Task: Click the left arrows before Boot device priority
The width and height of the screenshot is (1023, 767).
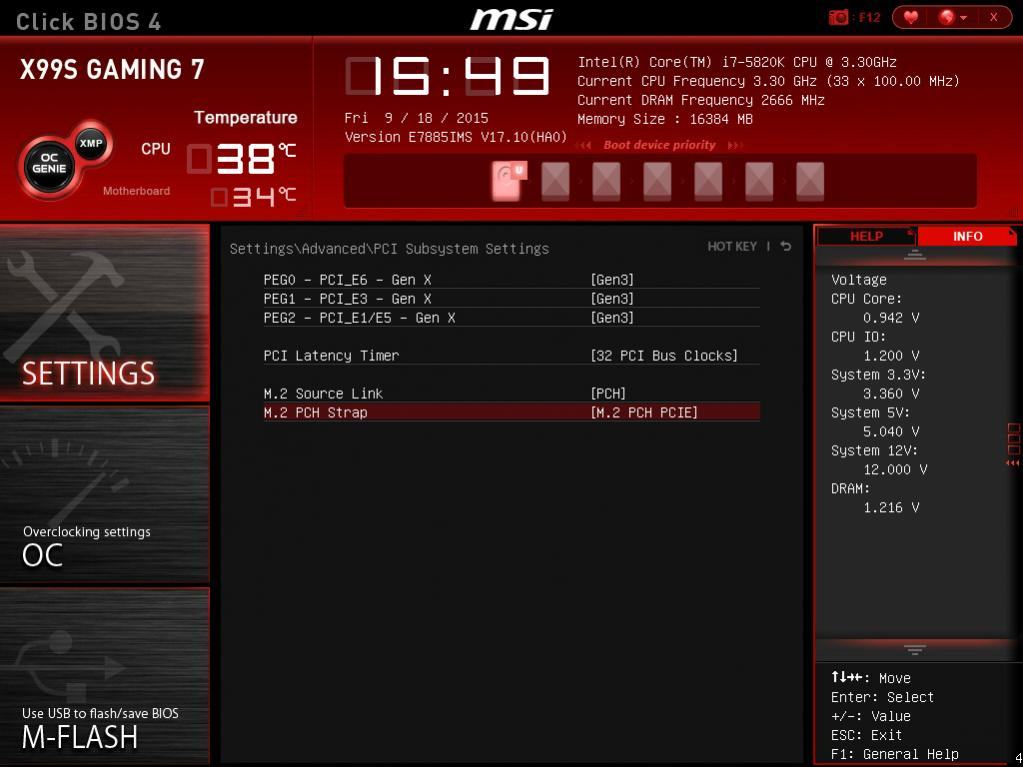Action: (585, 145)
